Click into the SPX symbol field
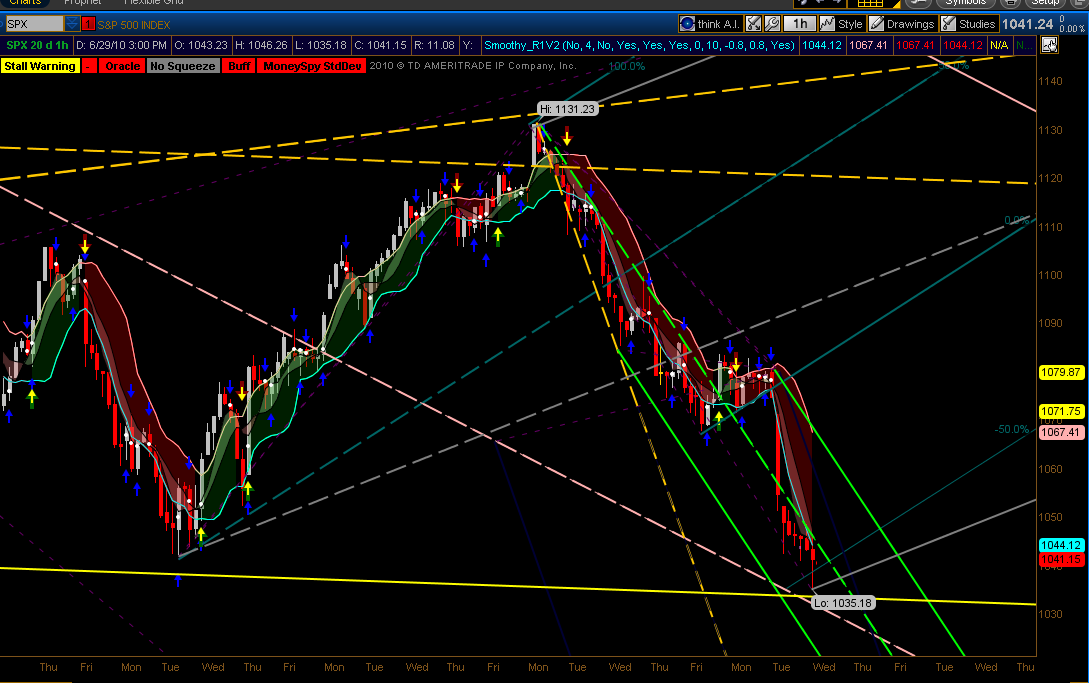This screenshot has height=683, width=1089. [x=34, y=24]
